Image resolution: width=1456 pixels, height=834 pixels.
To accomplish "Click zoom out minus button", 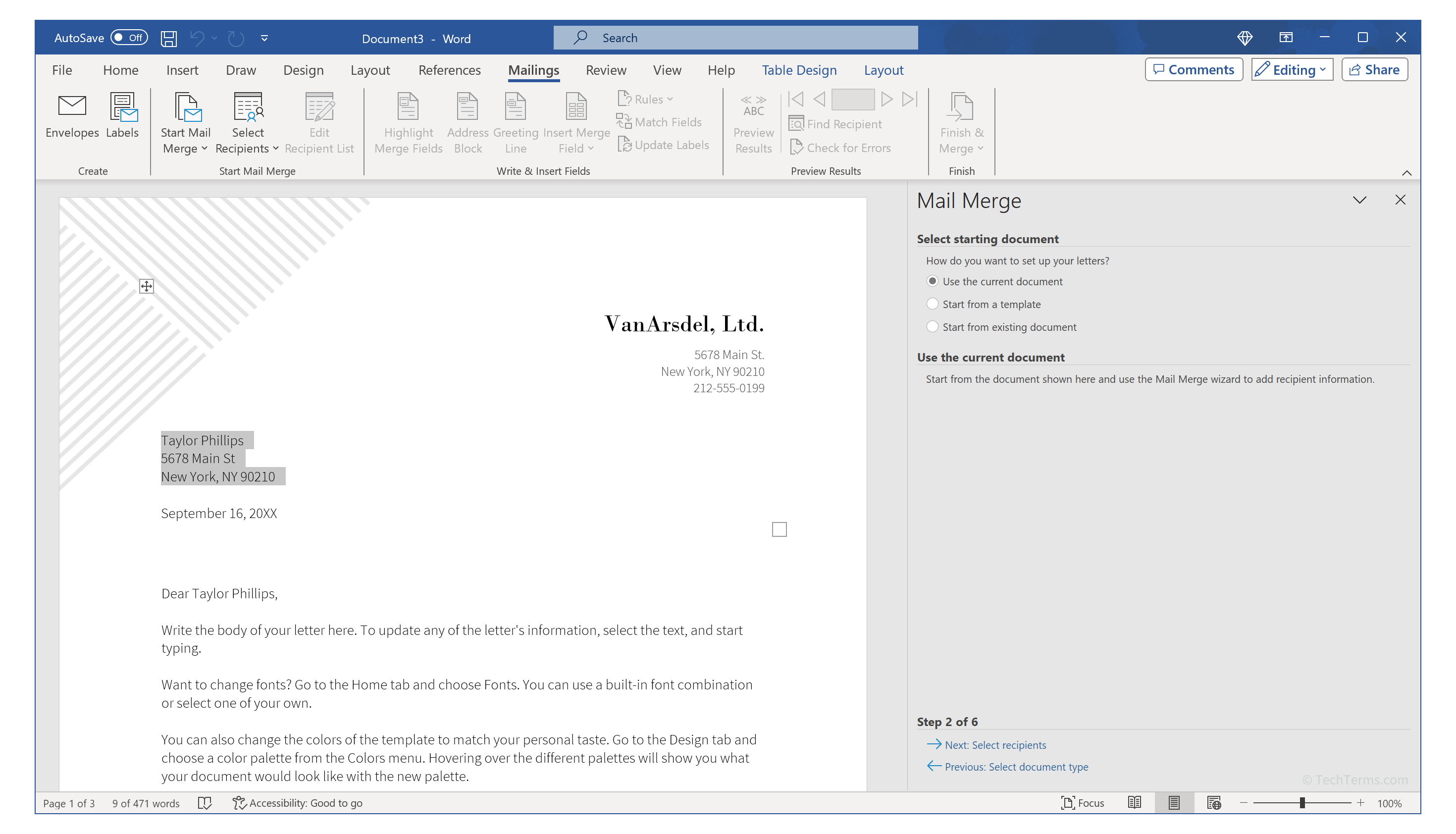I will [1244, 803].
